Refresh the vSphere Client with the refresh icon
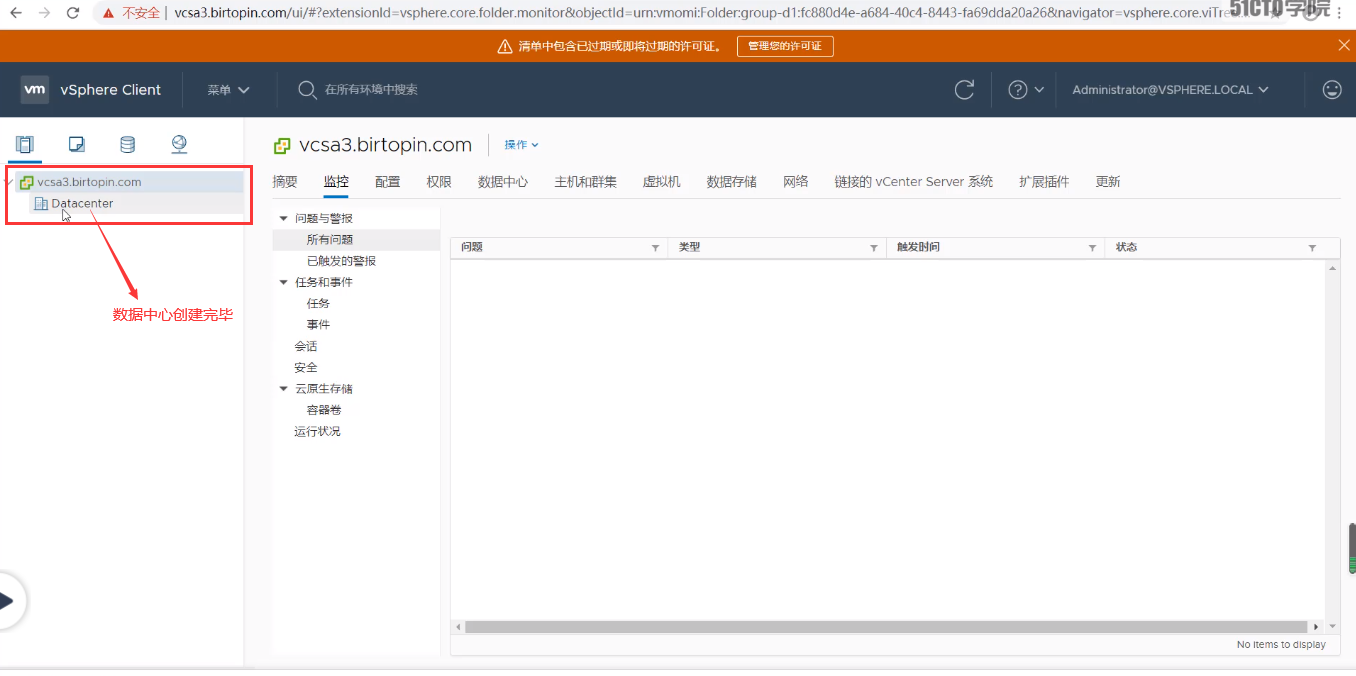The width and height of the screenshot is (1356, 676). tap(964, 90)
